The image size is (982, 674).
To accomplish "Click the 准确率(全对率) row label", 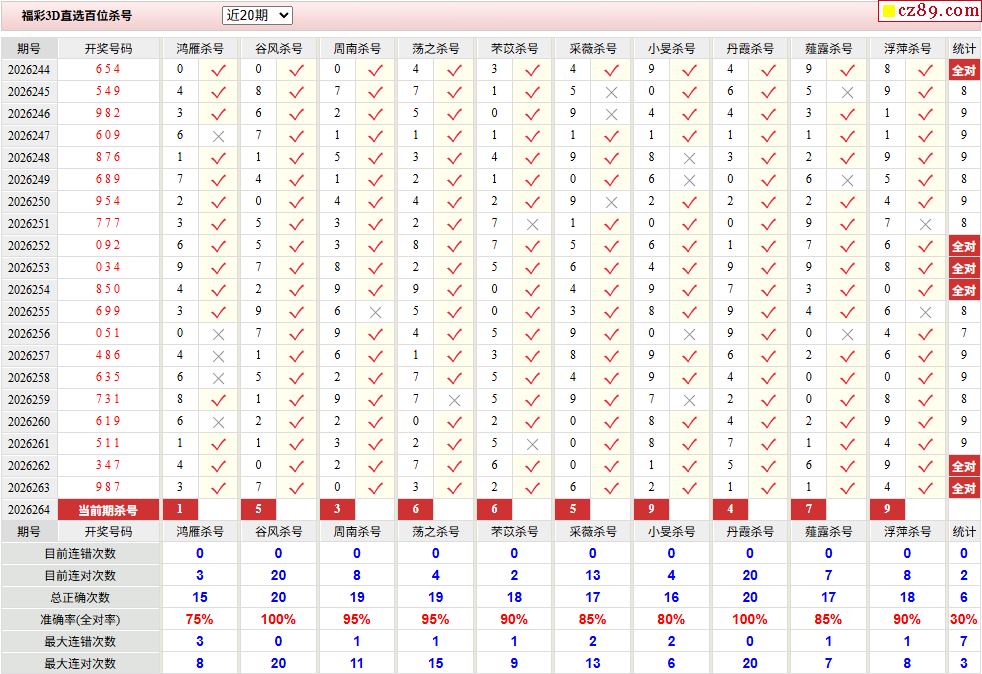I will (x=80, y=620).
